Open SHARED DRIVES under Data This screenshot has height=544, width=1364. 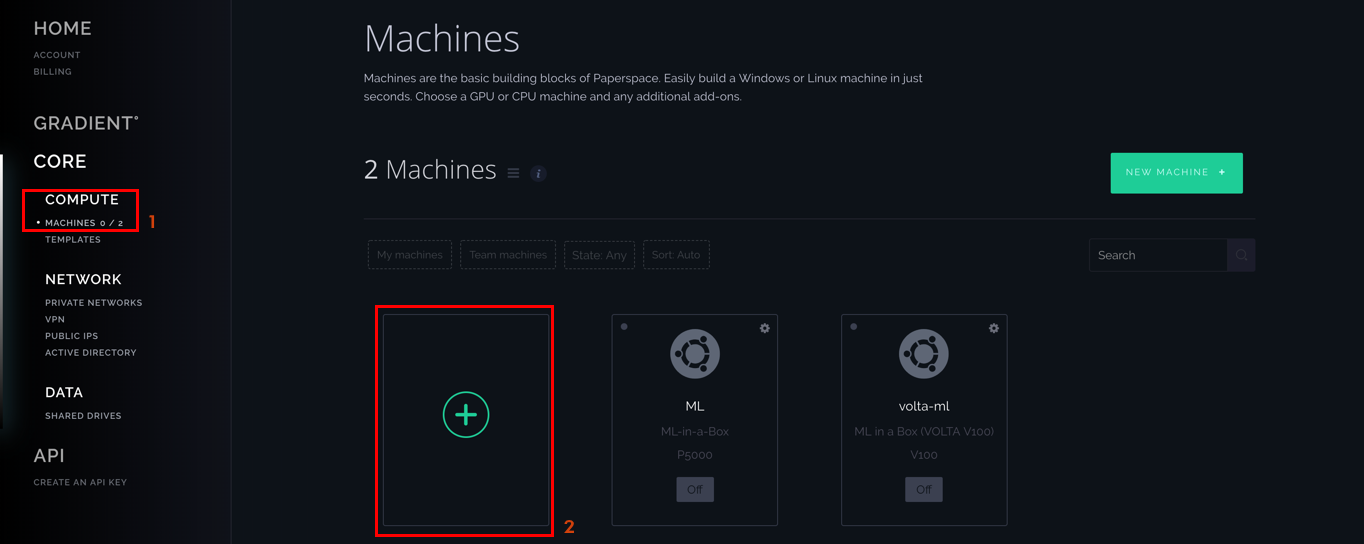(83, 416)
